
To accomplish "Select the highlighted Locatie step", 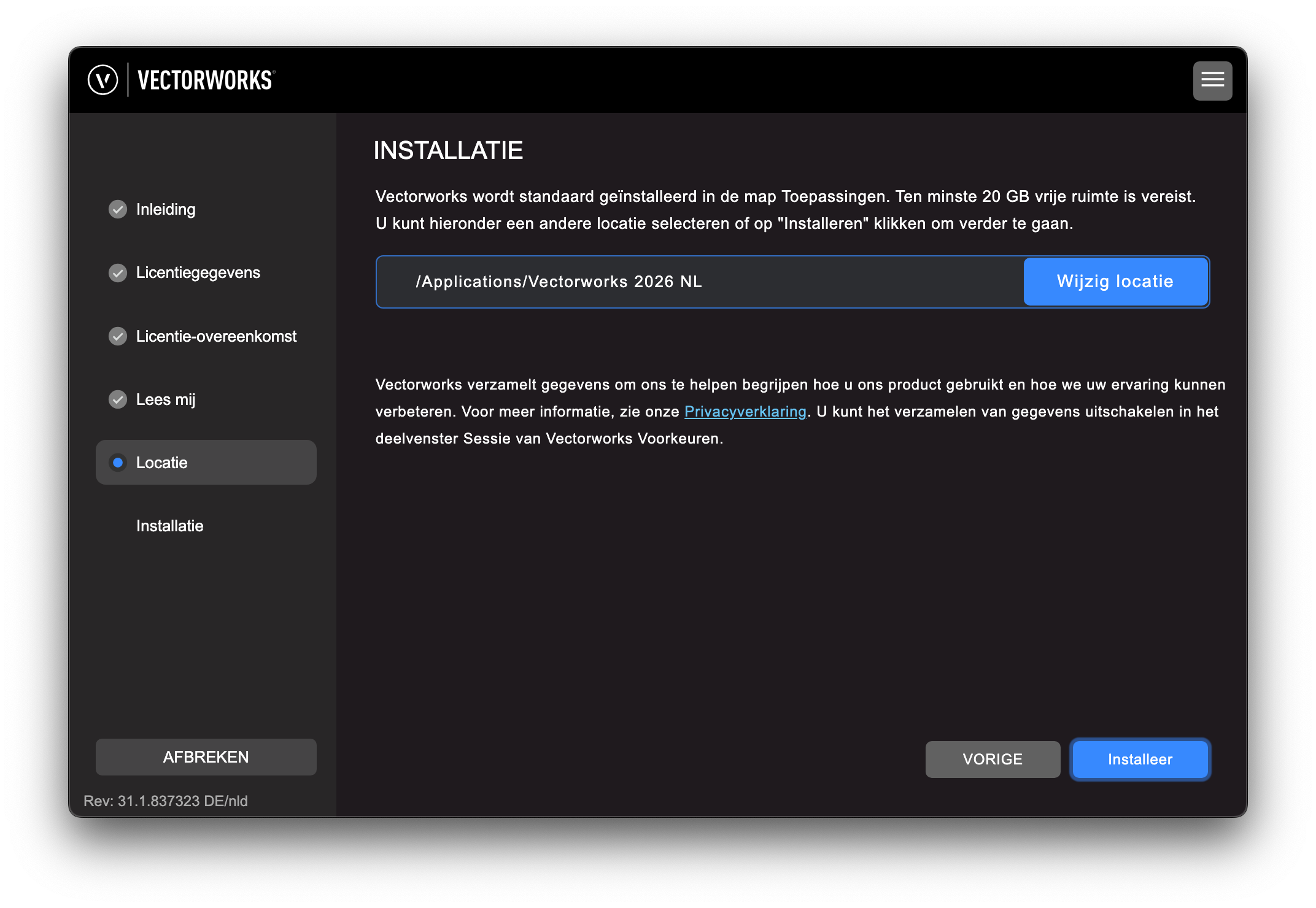I will pyautogui.click(x=206, y=463).
